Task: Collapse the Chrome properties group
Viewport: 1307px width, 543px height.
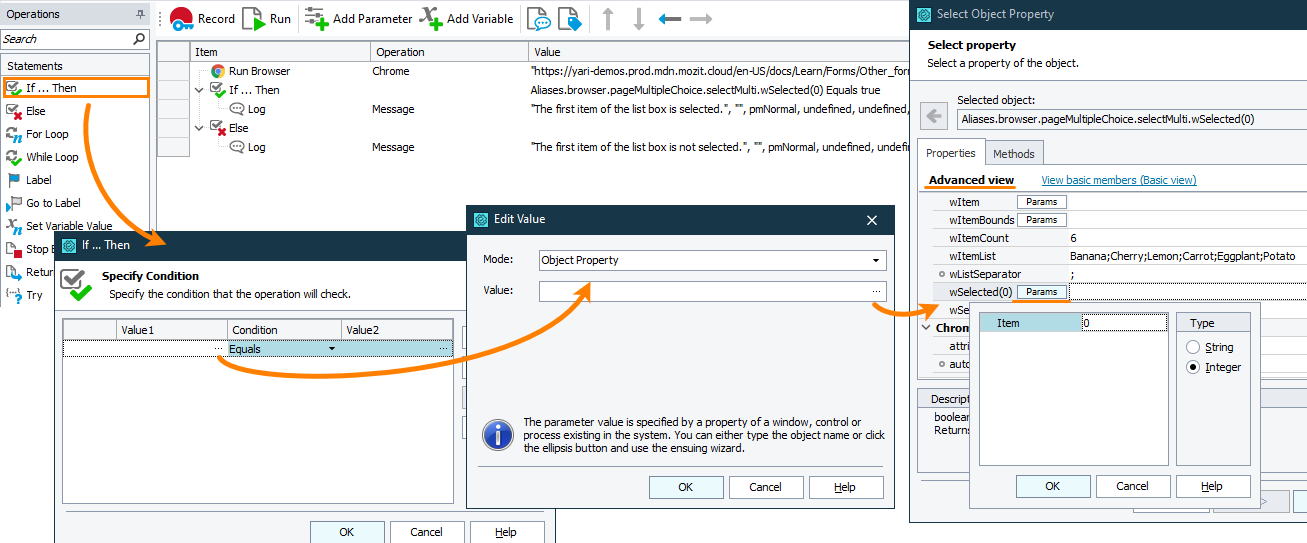Action: tap(926, 327)
